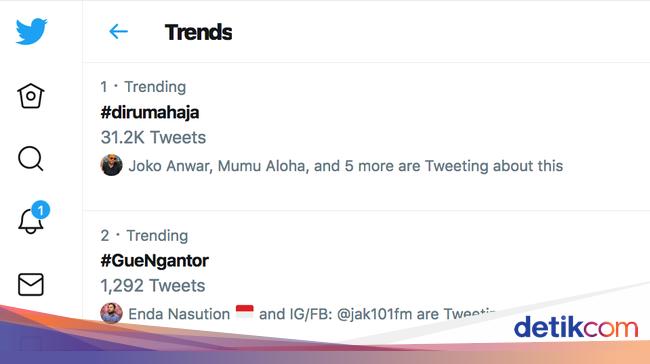
Task: Click 'Enda Nasution' name text
Action: pos(179,314)
